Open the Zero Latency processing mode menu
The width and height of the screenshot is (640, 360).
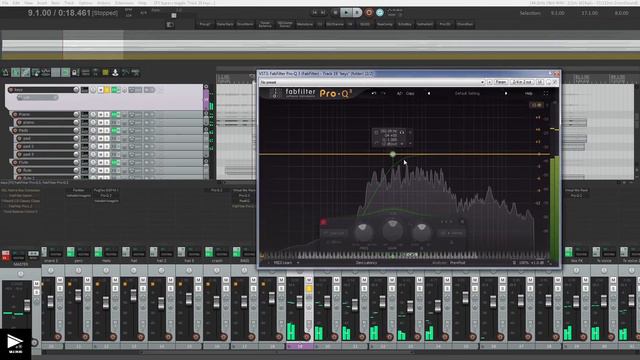pyautogui.click(x=366, y=263)
